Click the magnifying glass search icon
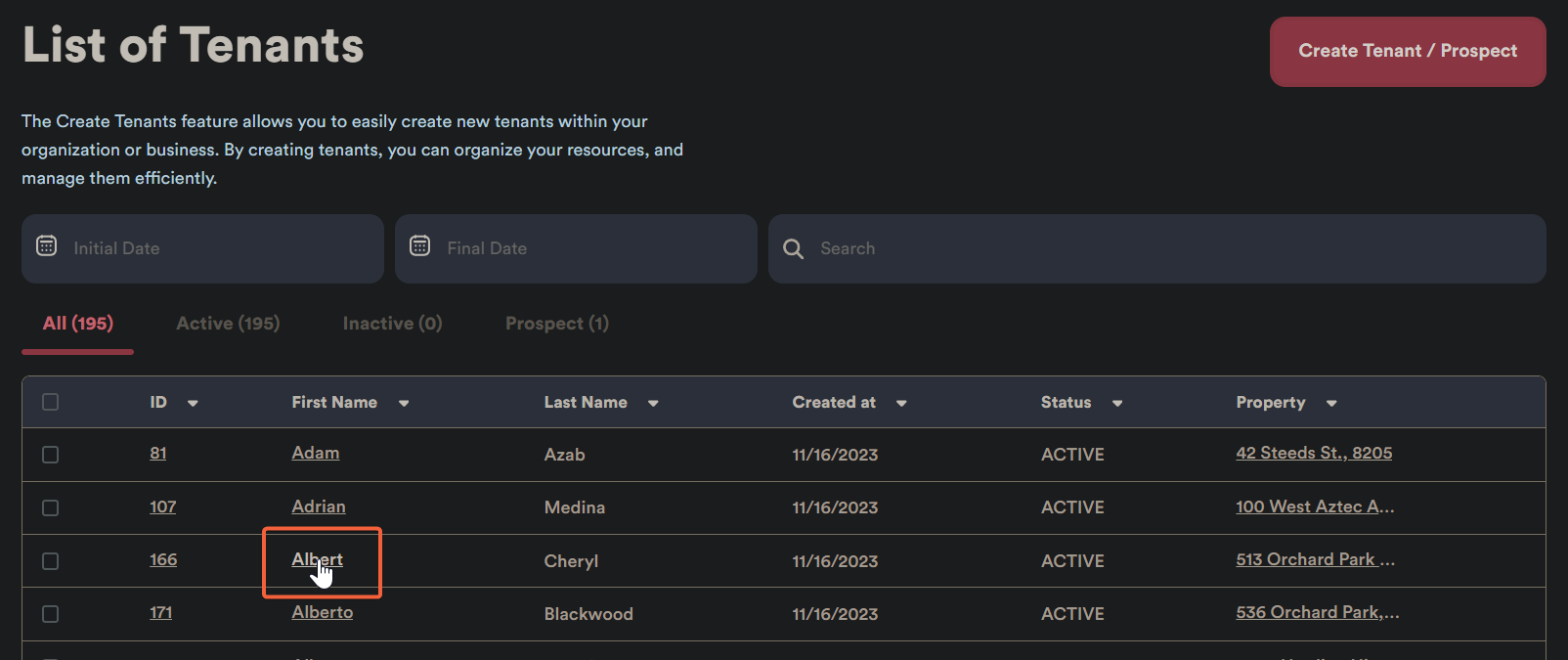Image resolution: width=1568 pixels, height=660 pixels. (793, 249)
